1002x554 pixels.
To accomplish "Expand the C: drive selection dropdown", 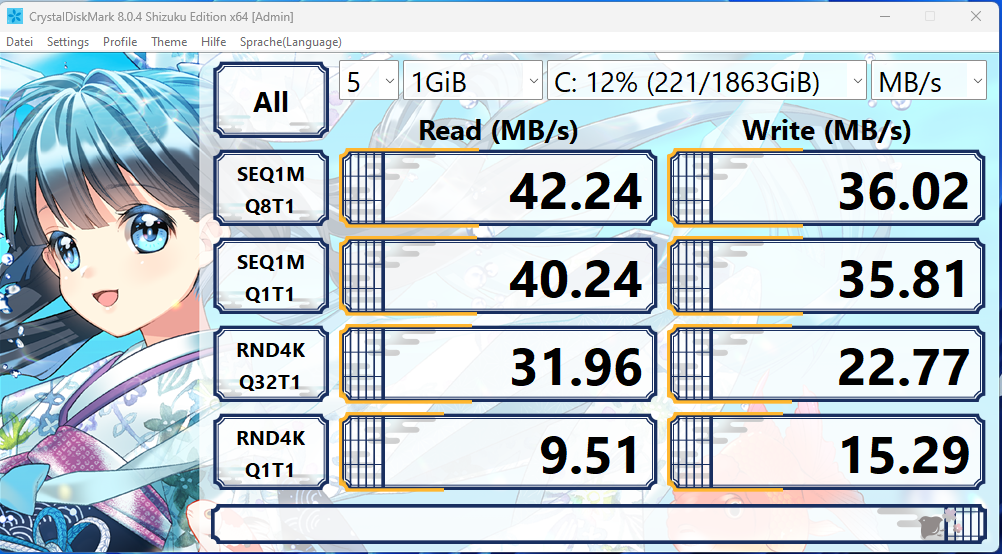I will [x=707, y=81].
